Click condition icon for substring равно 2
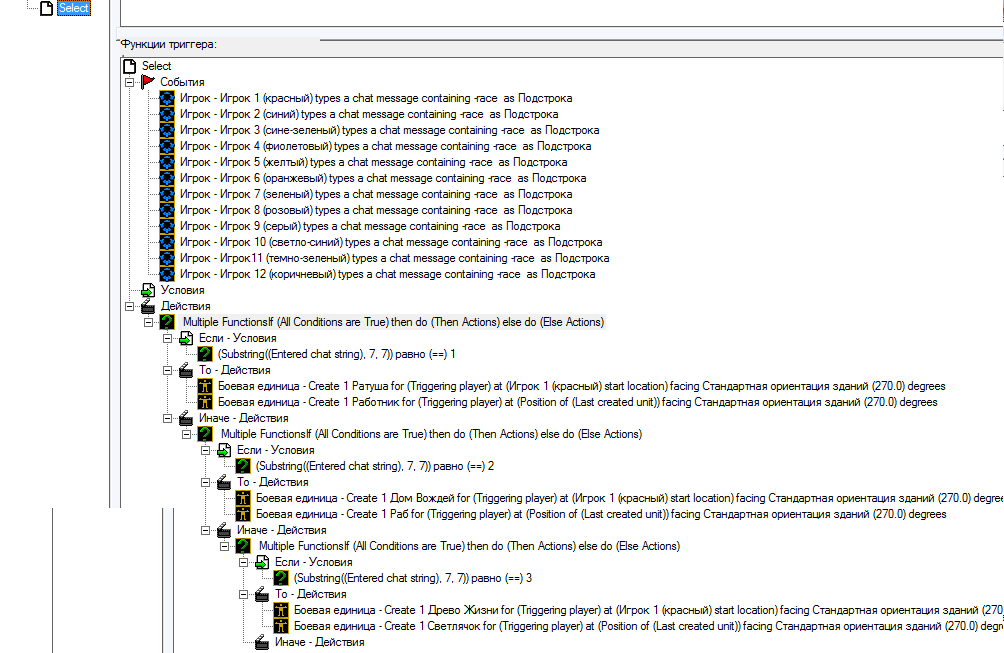1004x653 pixels. [243, 466]
